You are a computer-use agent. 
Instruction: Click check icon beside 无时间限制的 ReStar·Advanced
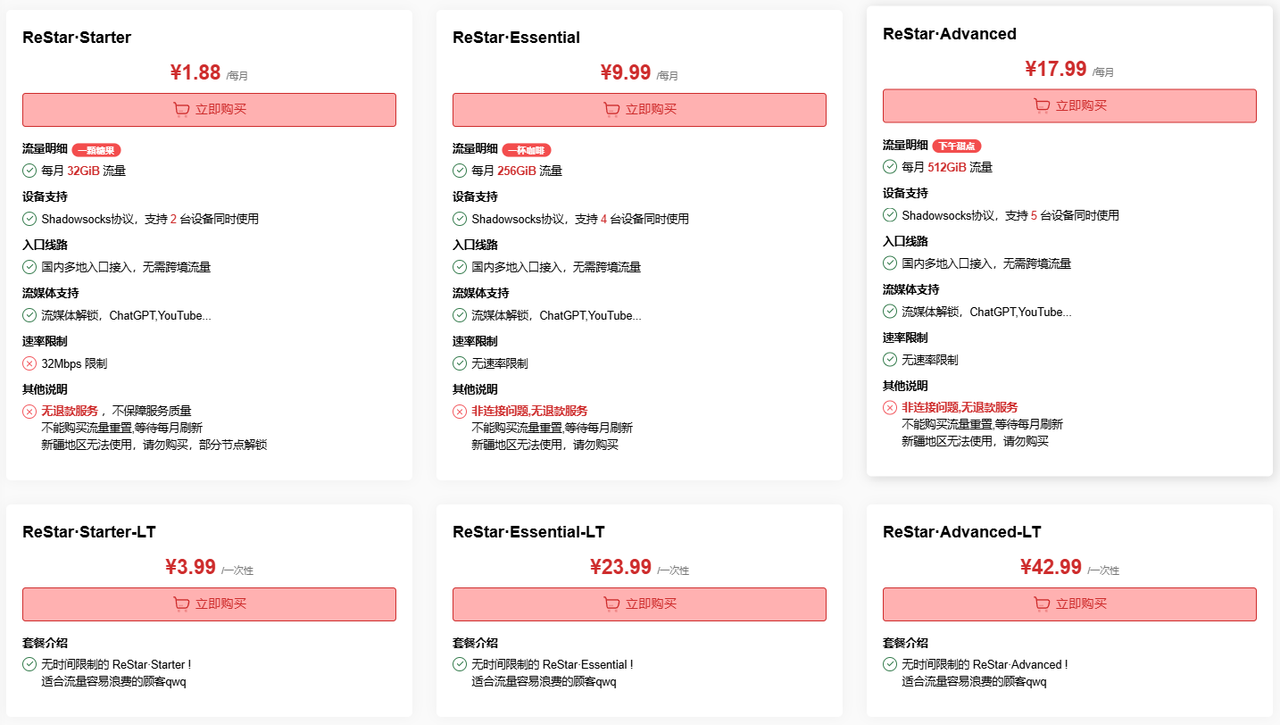click(x=890, y=664)
